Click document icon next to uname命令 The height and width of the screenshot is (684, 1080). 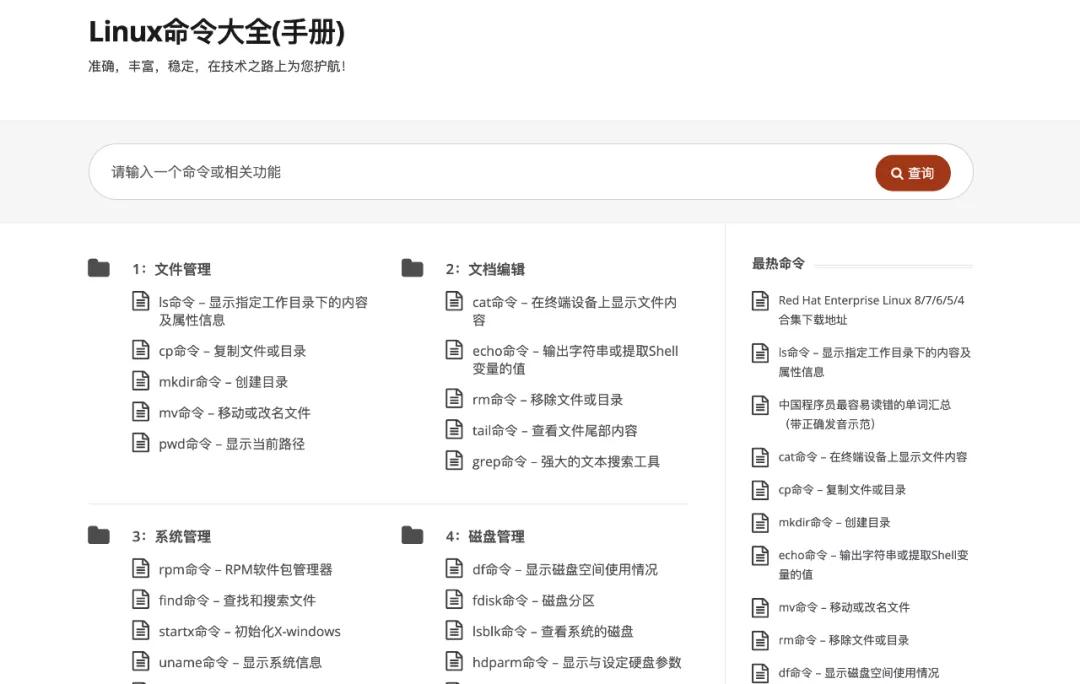141,661
